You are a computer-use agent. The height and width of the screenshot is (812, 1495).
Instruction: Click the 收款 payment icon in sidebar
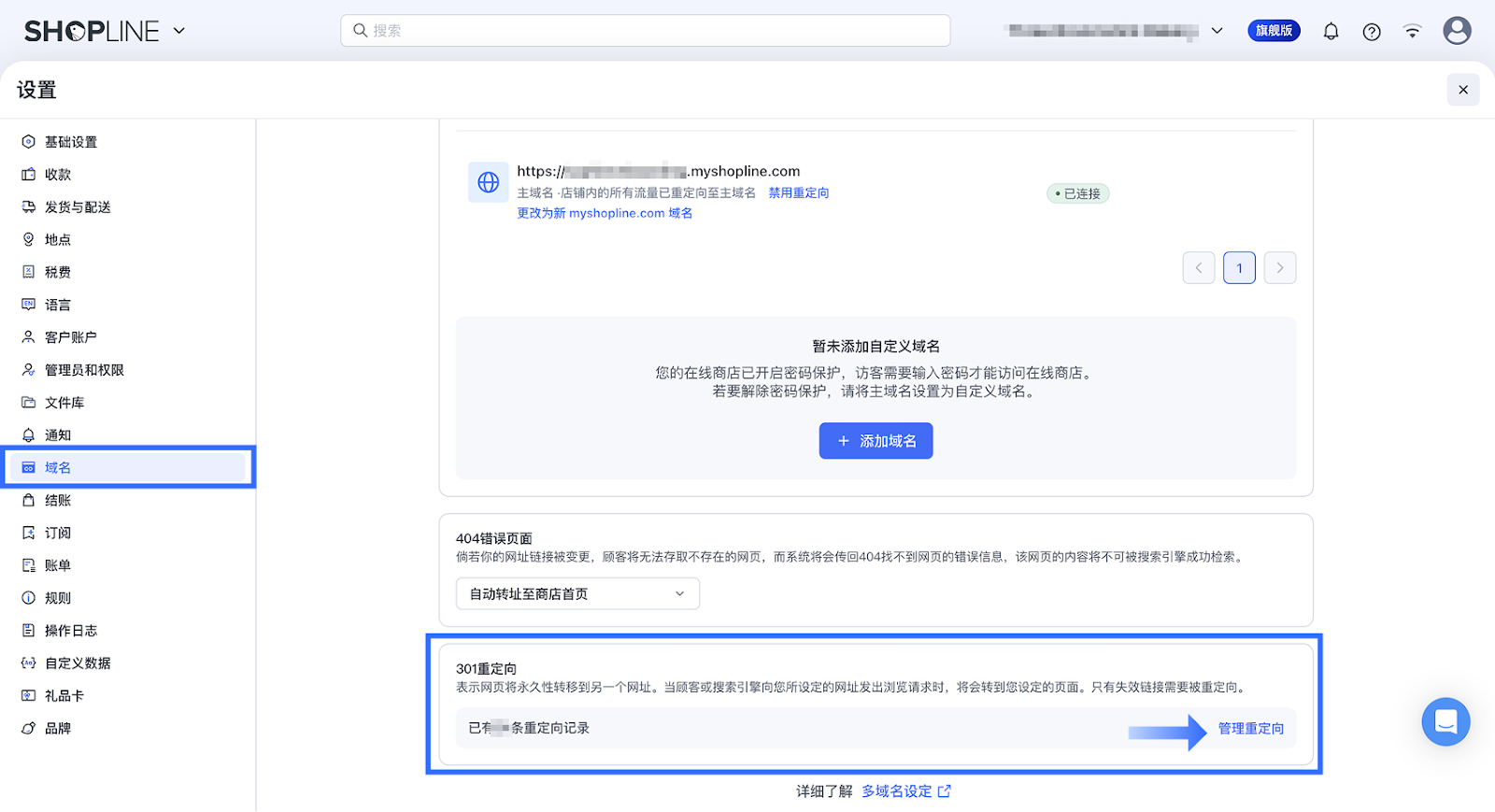point(29,175)
